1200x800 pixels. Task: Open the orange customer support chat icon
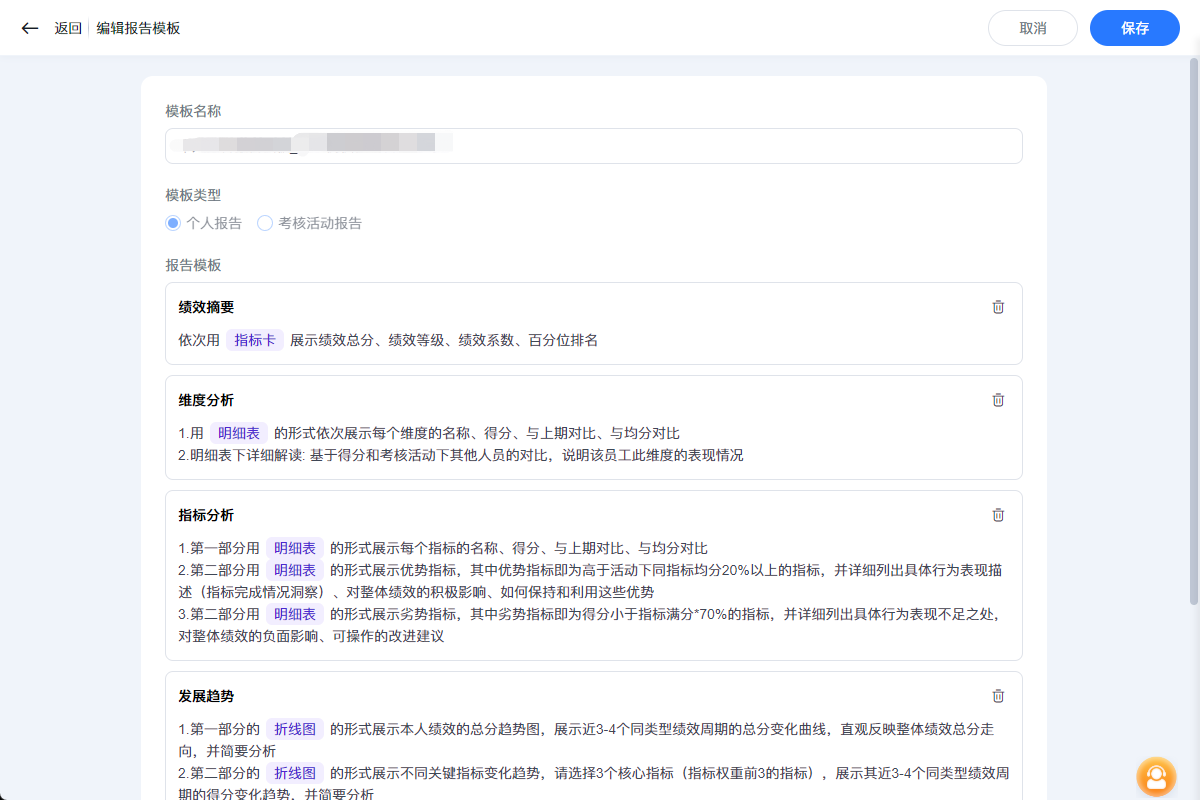(x=1156, y=776)
